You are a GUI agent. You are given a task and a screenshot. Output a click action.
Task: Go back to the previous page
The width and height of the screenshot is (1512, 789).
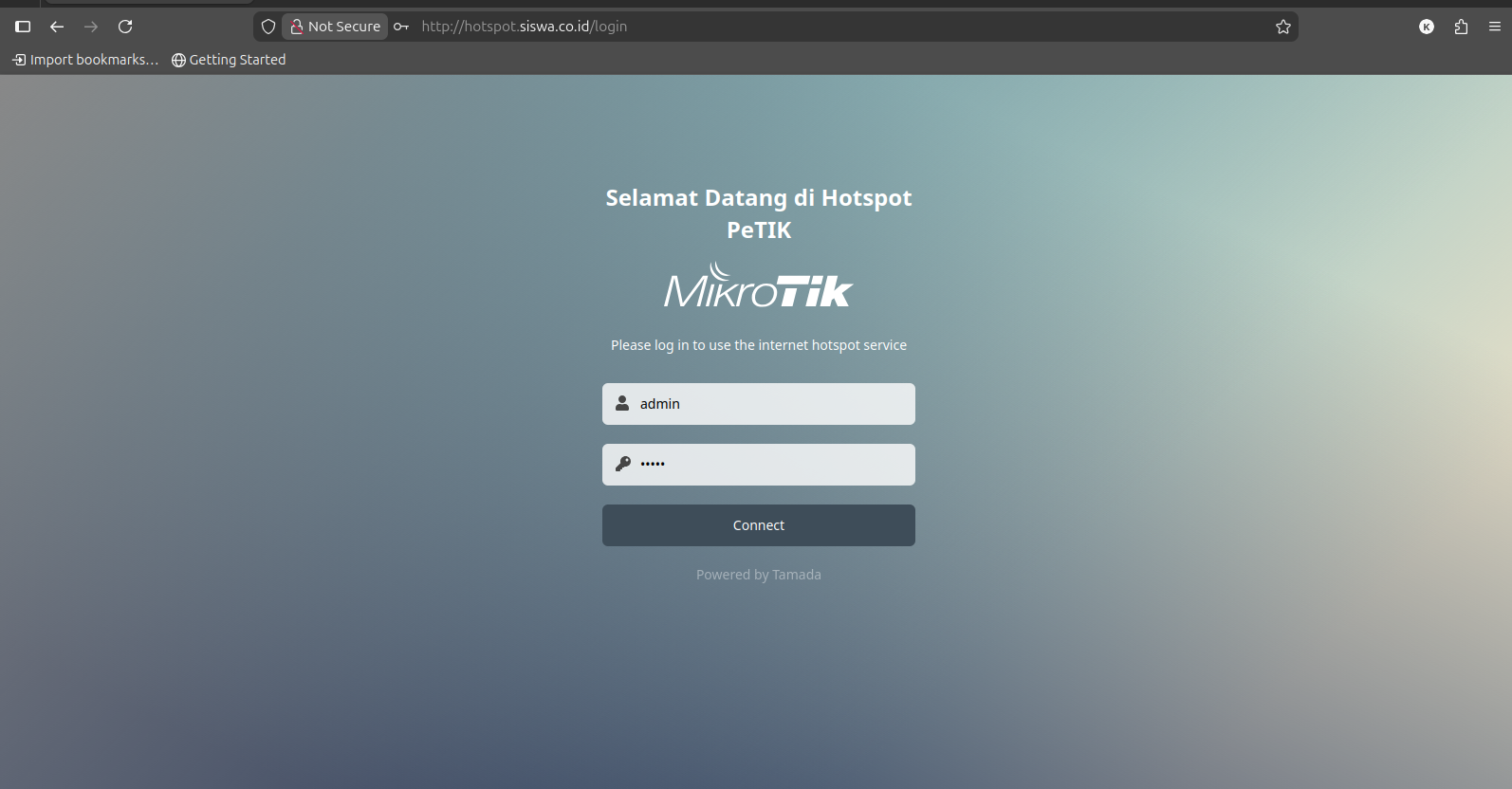click(x=57, y=27)
